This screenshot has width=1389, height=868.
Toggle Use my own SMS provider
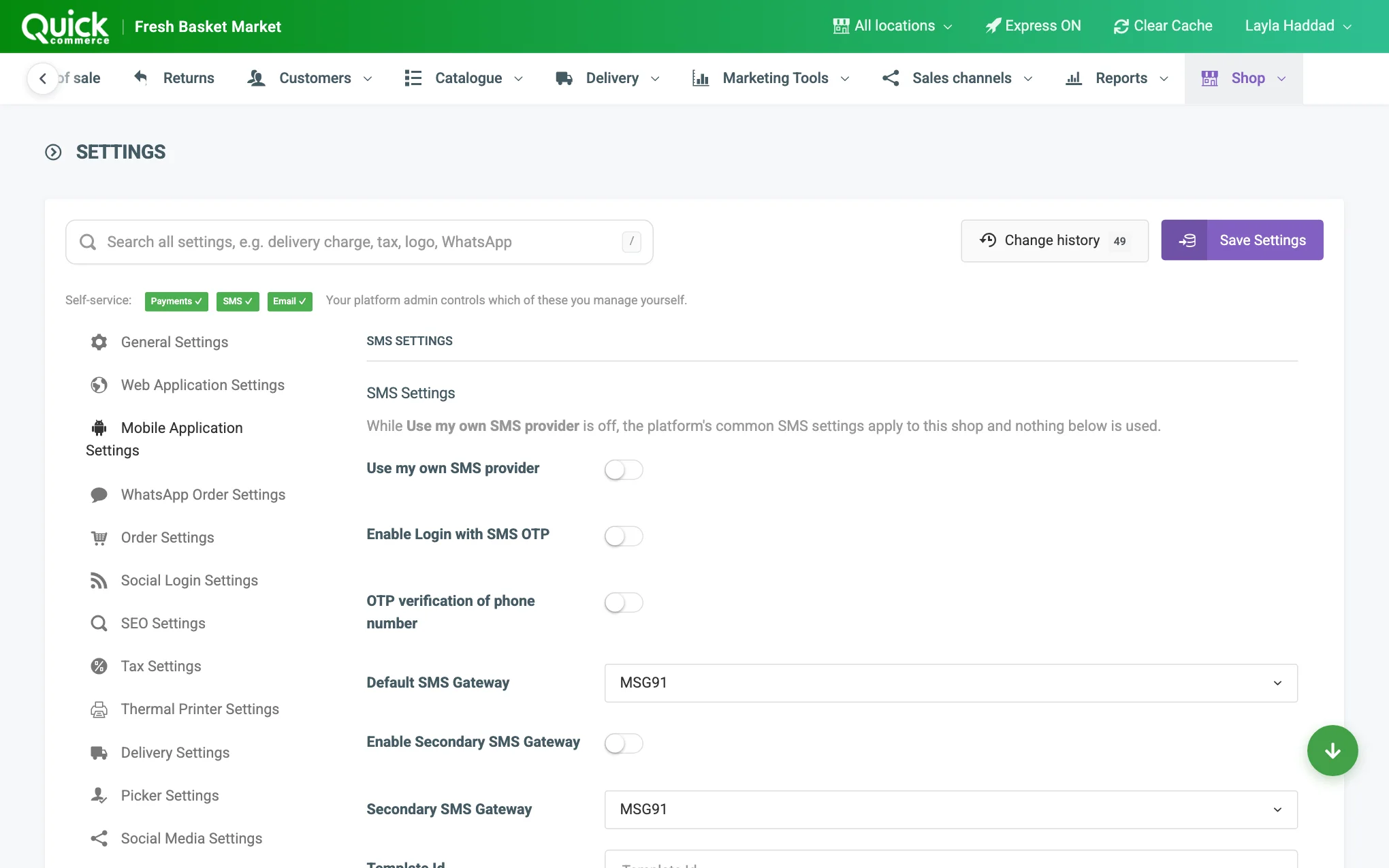tap(624, 470)
